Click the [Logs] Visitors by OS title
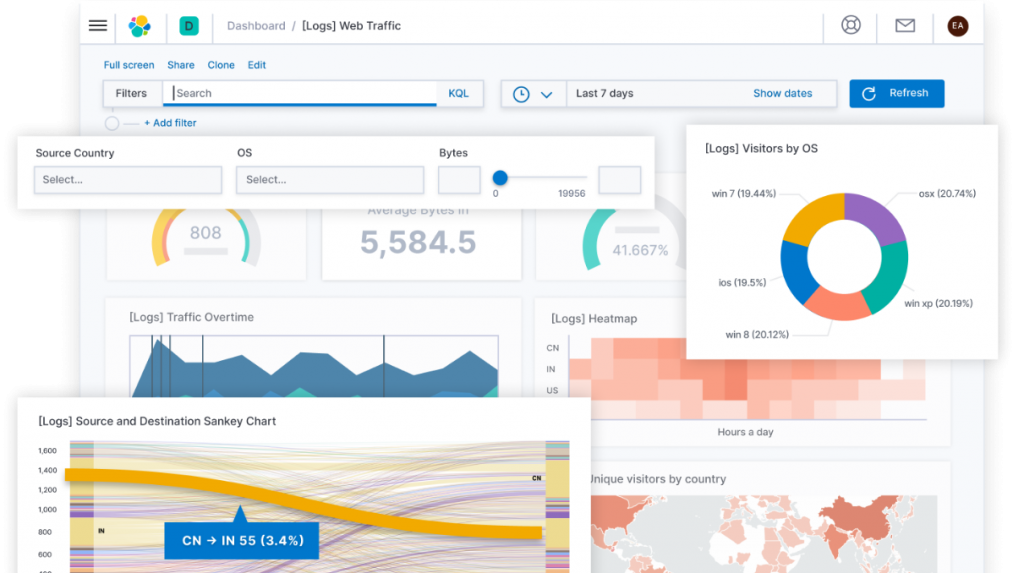 761,148
